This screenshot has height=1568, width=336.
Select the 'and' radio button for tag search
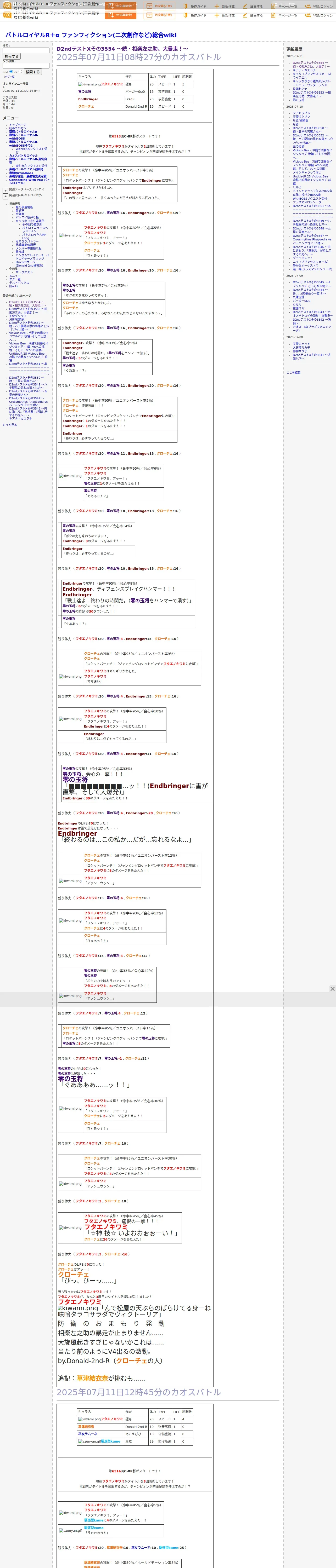click(x=11, y=71)
